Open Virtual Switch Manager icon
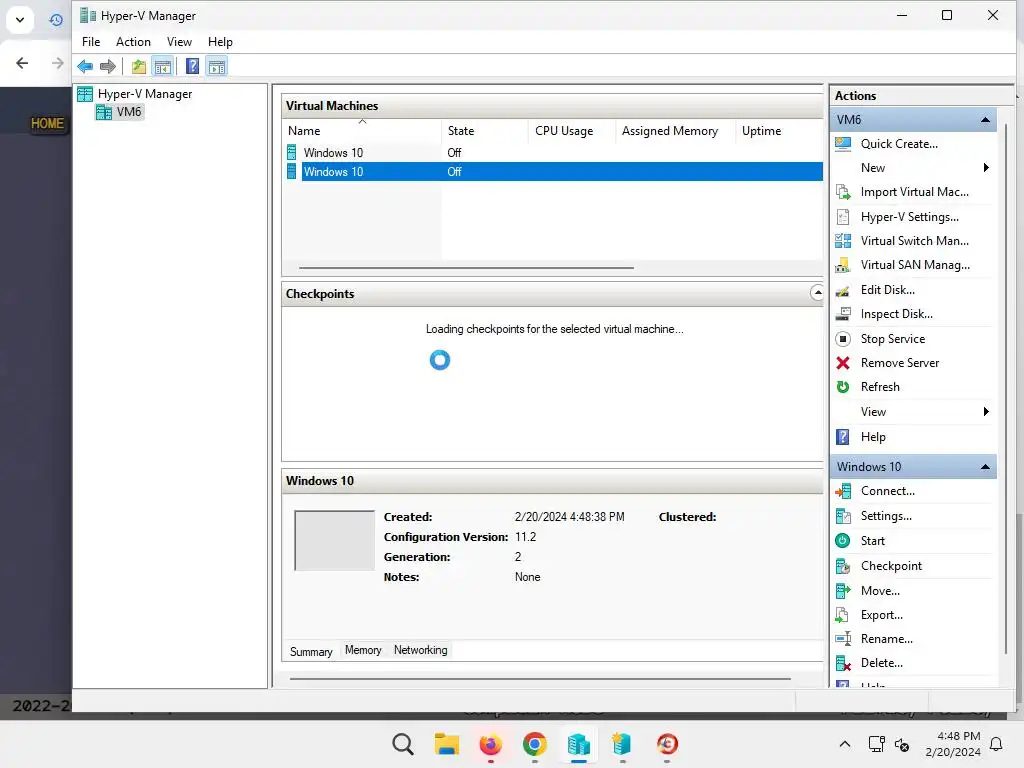 click(843, 241)
